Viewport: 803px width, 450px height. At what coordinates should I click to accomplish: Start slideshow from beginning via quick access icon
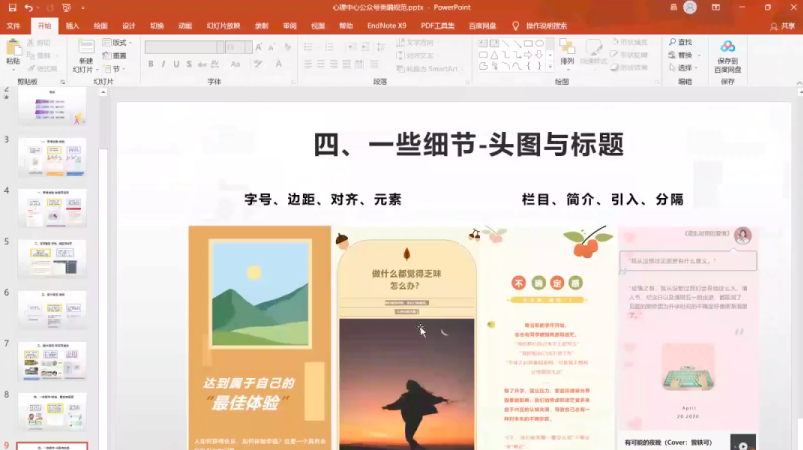66,8
